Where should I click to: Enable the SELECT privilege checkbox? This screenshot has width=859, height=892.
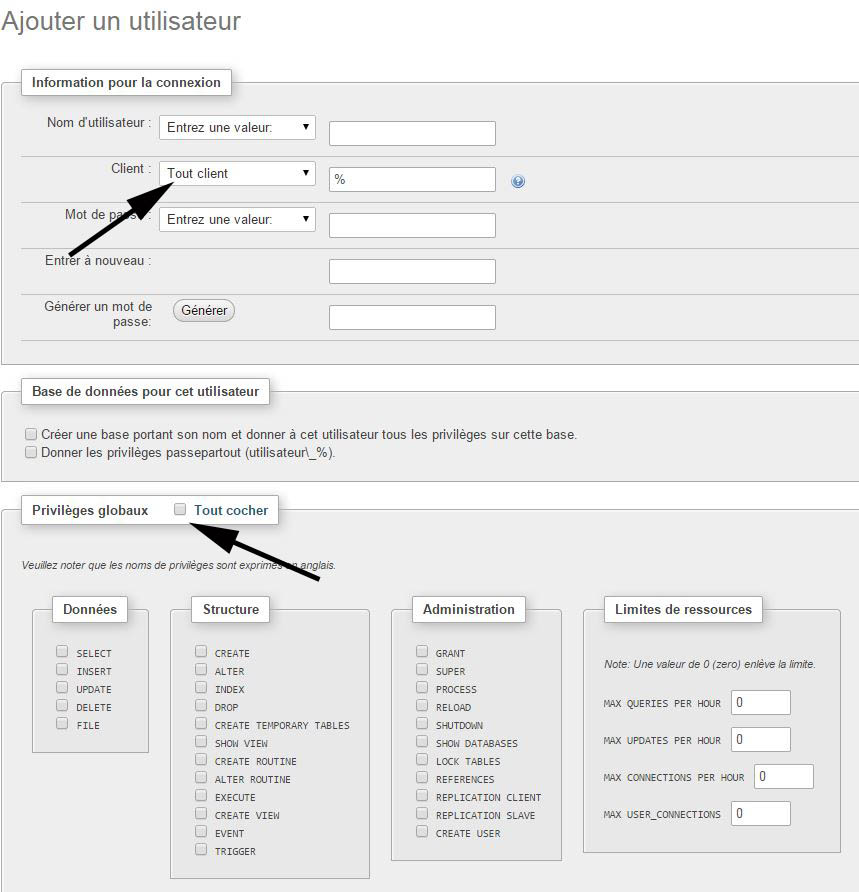pos(63,652)
